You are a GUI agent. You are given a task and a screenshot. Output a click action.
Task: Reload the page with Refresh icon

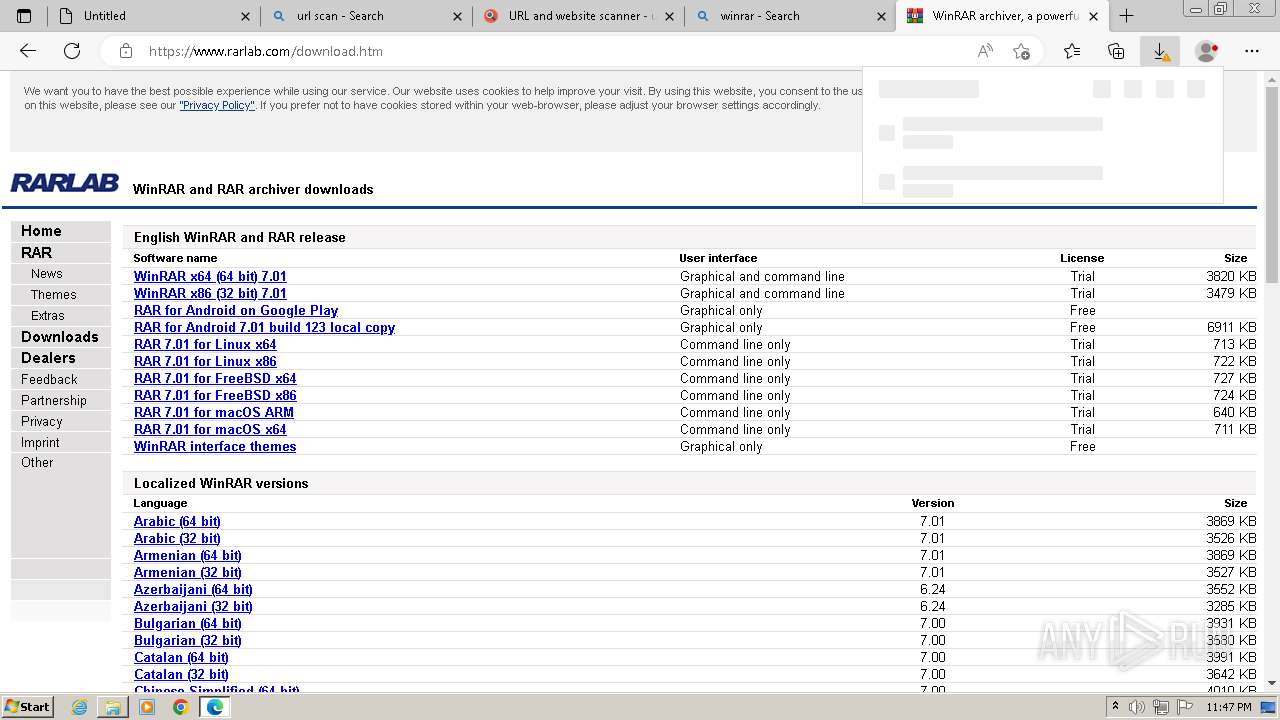tap(72, 51)
